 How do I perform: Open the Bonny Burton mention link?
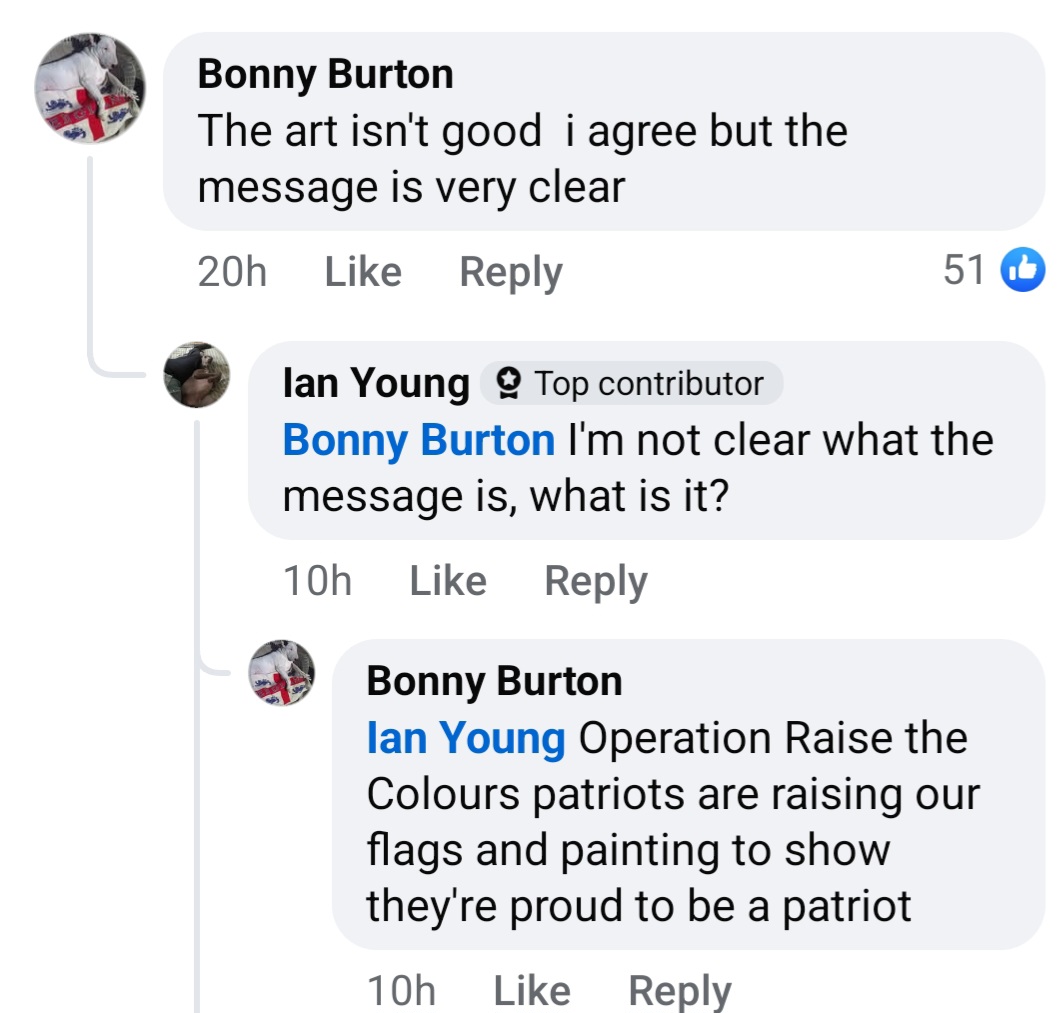pyautogui.click(x=416, y=440)
